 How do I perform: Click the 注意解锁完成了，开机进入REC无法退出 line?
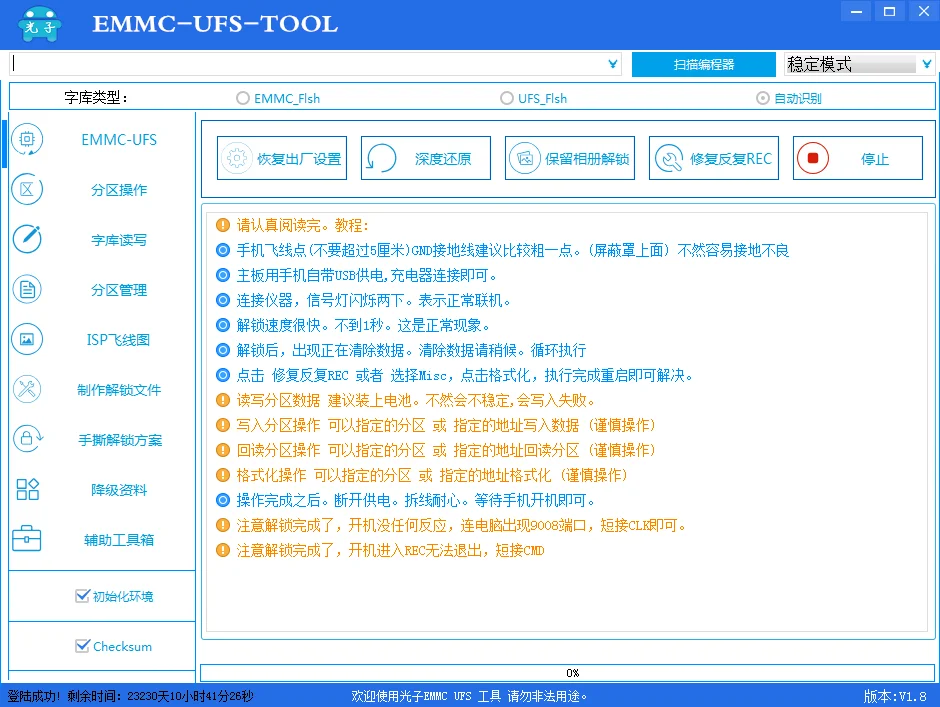click(390, 550)
